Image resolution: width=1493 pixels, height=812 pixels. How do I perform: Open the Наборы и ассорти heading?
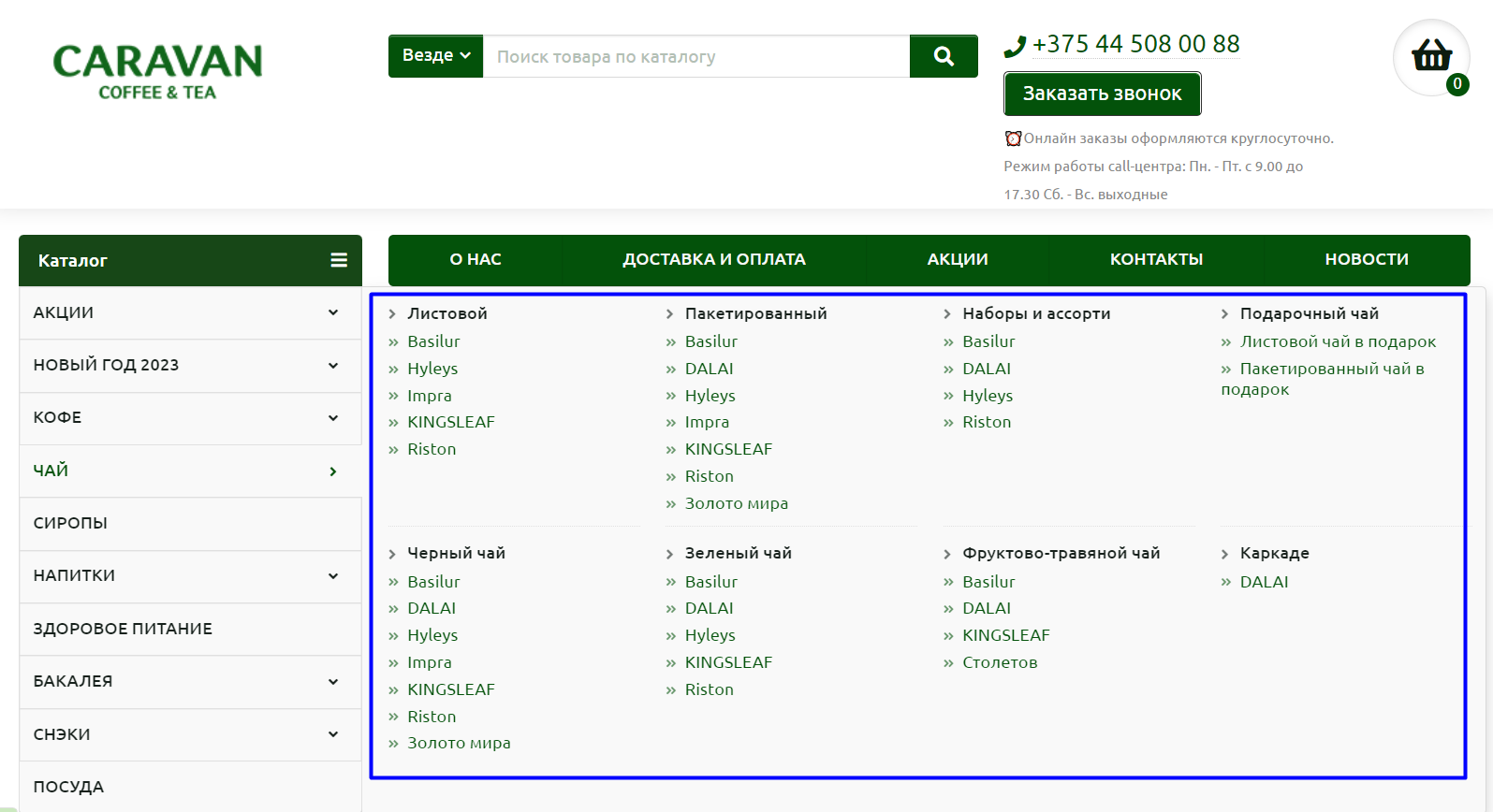coord(1036,313)
